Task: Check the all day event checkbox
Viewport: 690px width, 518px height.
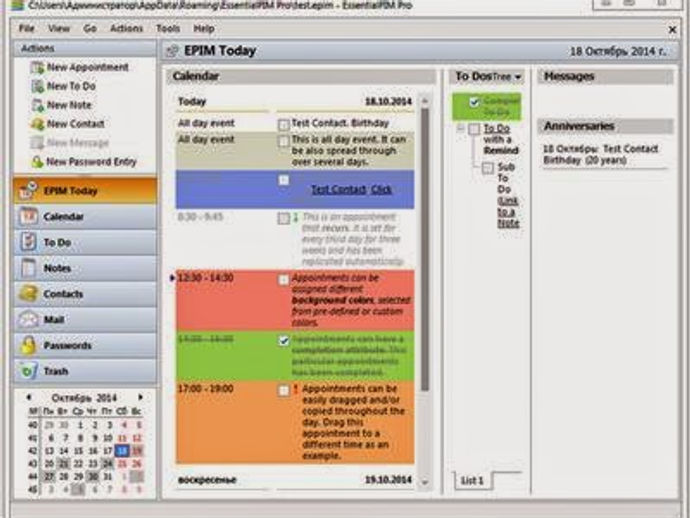Action: coord(284,141)
